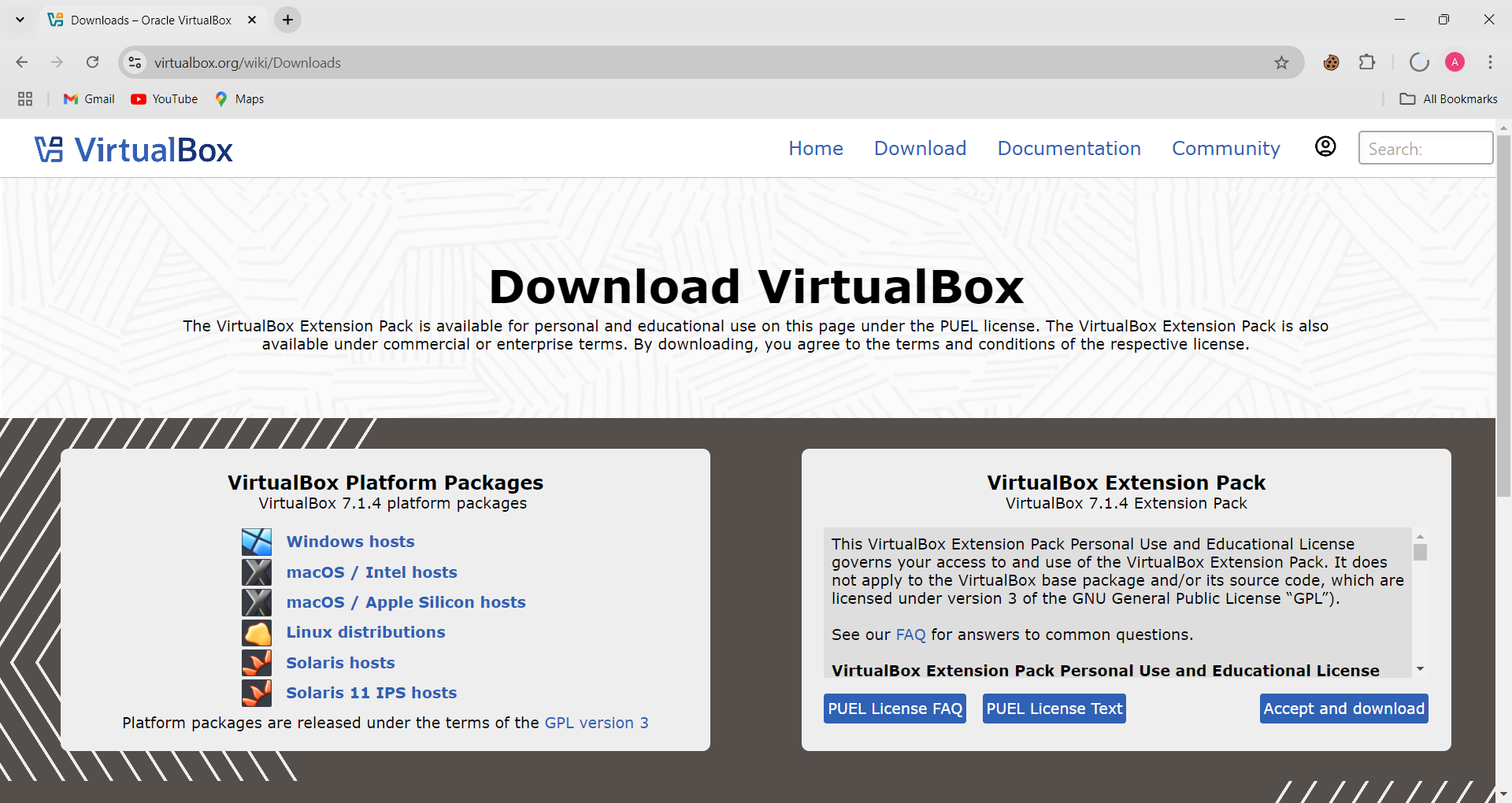
Task: Click the macOS Apple Silicon hosts icon
Action: pos(256,602)
